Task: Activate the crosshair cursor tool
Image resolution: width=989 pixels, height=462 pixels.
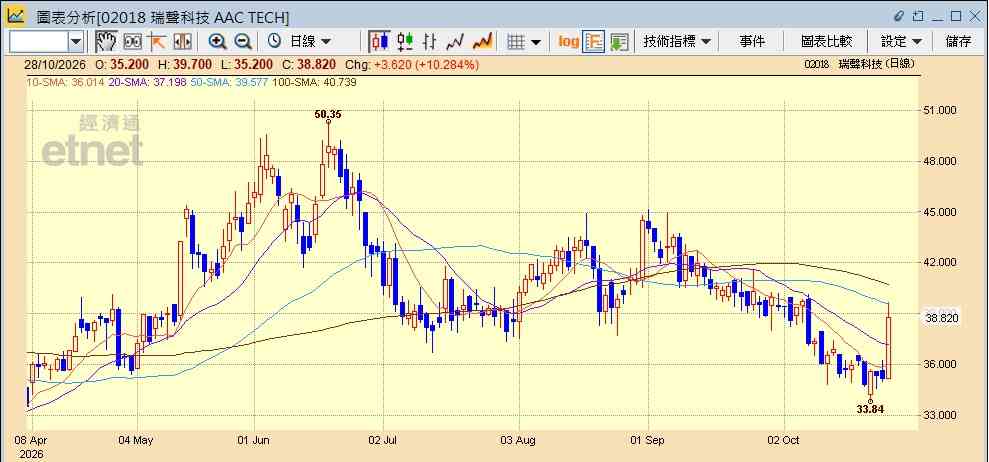Action: tap(156, 42)
